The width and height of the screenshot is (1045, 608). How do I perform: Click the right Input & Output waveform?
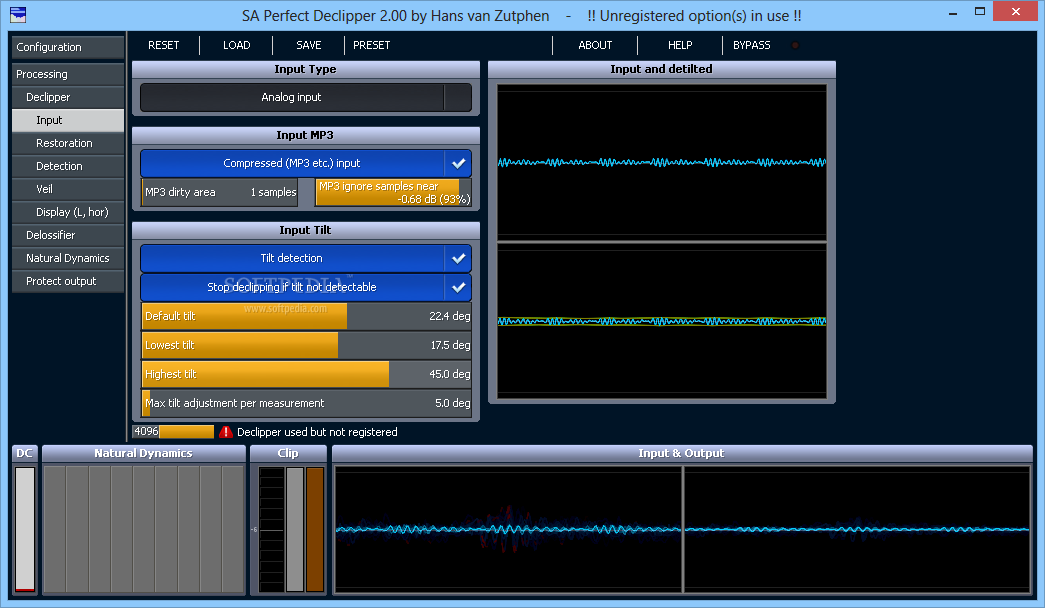point(857,529)
